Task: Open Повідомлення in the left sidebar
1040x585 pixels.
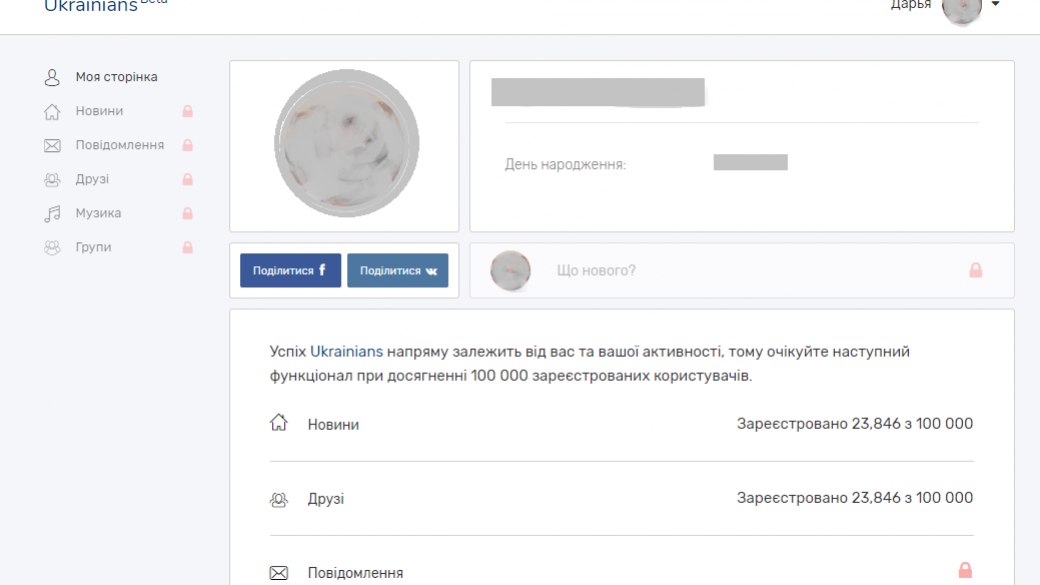Action: point(119,145)
